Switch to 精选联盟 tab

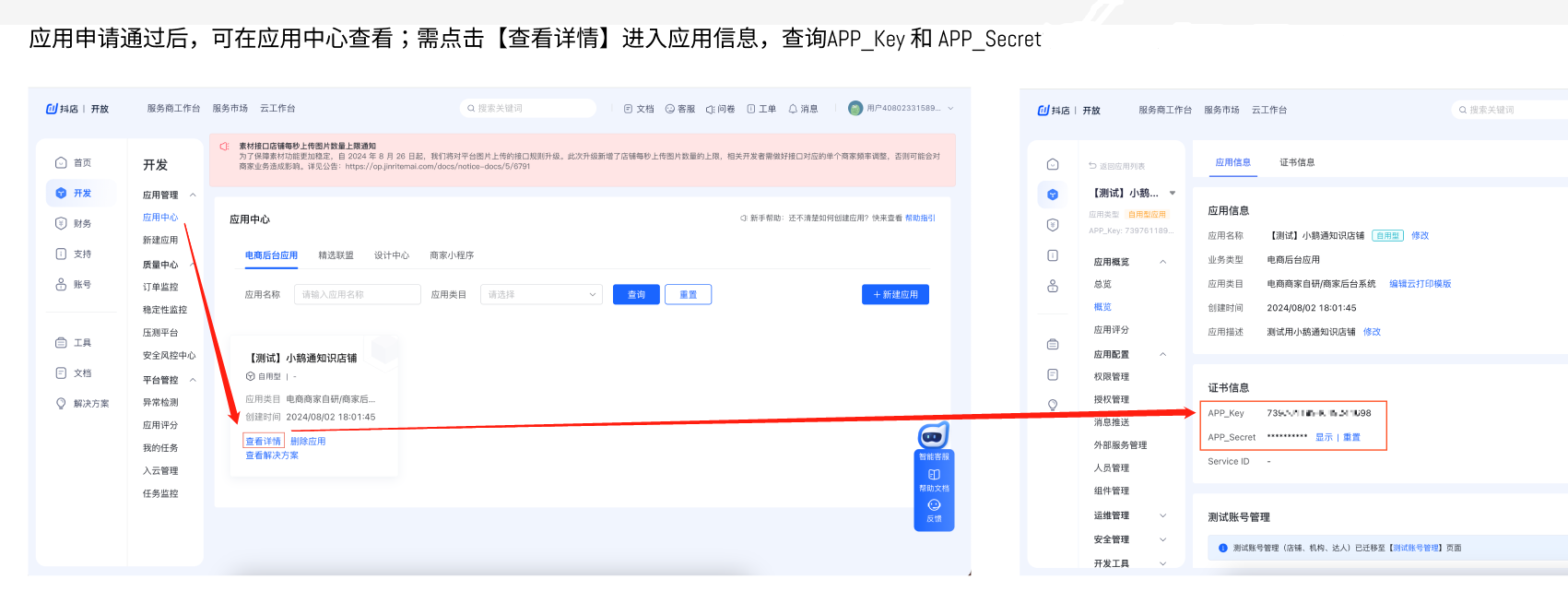tap(336, 255)
